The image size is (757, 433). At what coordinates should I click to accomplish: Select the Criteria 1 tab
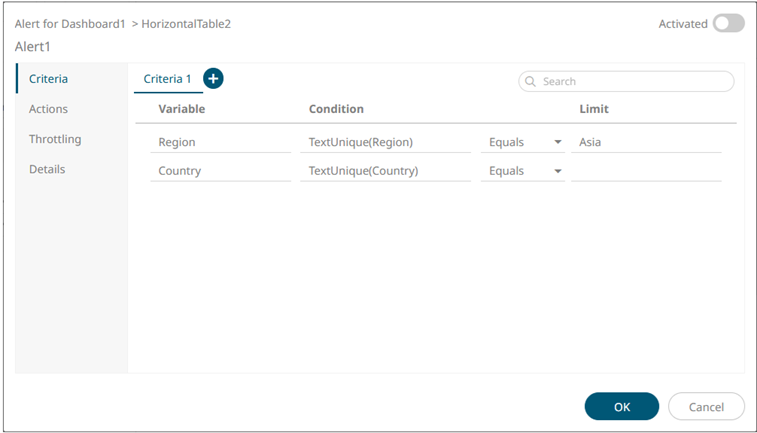click(x=167, y=78)
